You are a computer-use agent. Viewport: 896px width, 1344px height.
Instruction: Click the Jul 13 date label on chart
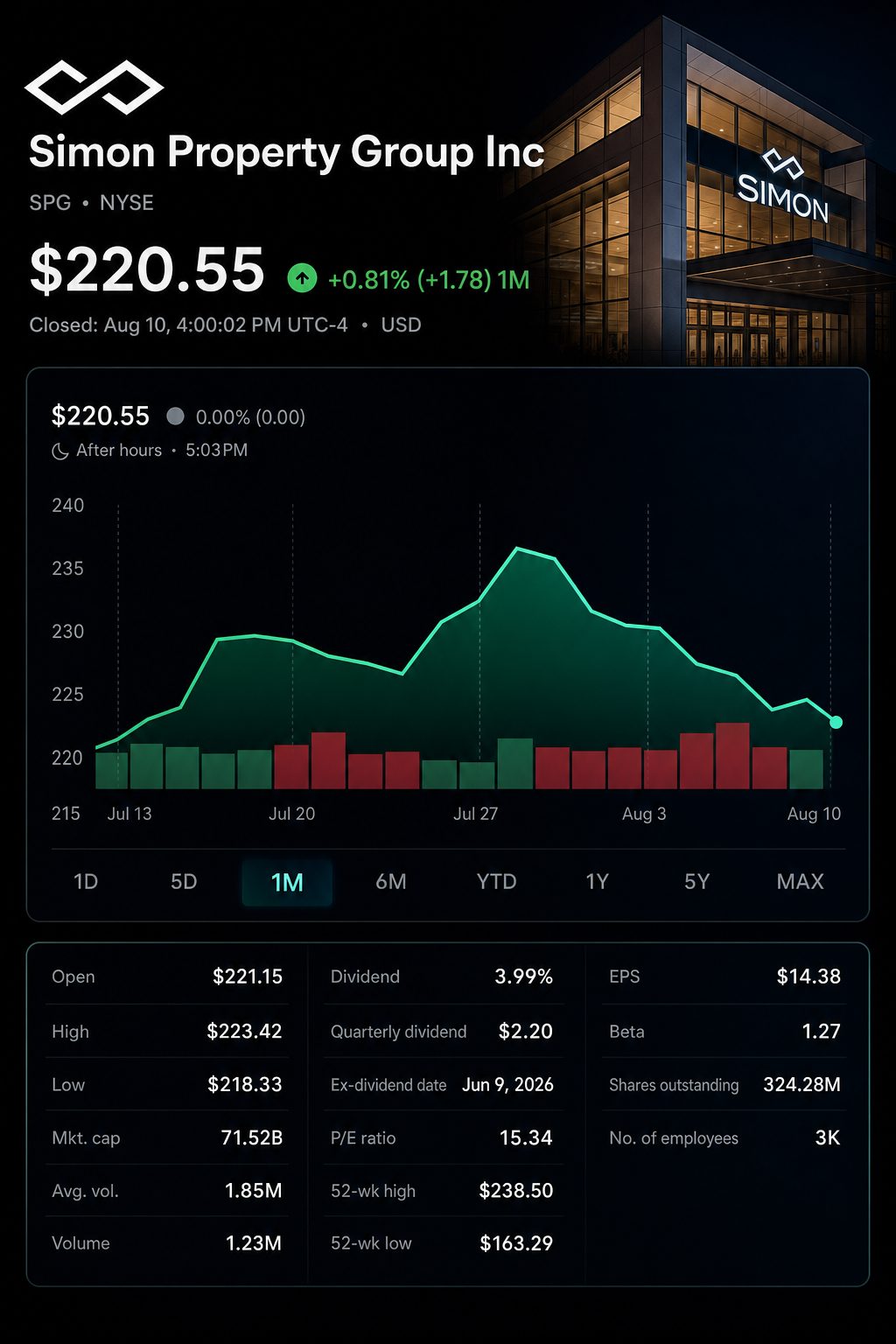click(x=129, y=814)
